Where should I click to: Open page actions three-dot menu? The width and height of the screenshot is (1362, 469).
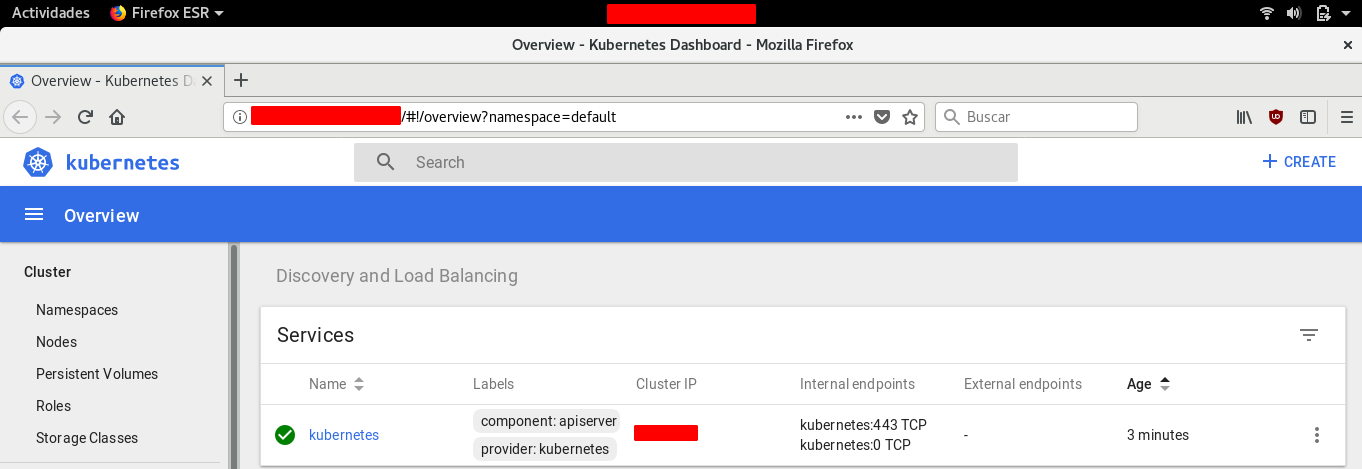coord(853,117)
